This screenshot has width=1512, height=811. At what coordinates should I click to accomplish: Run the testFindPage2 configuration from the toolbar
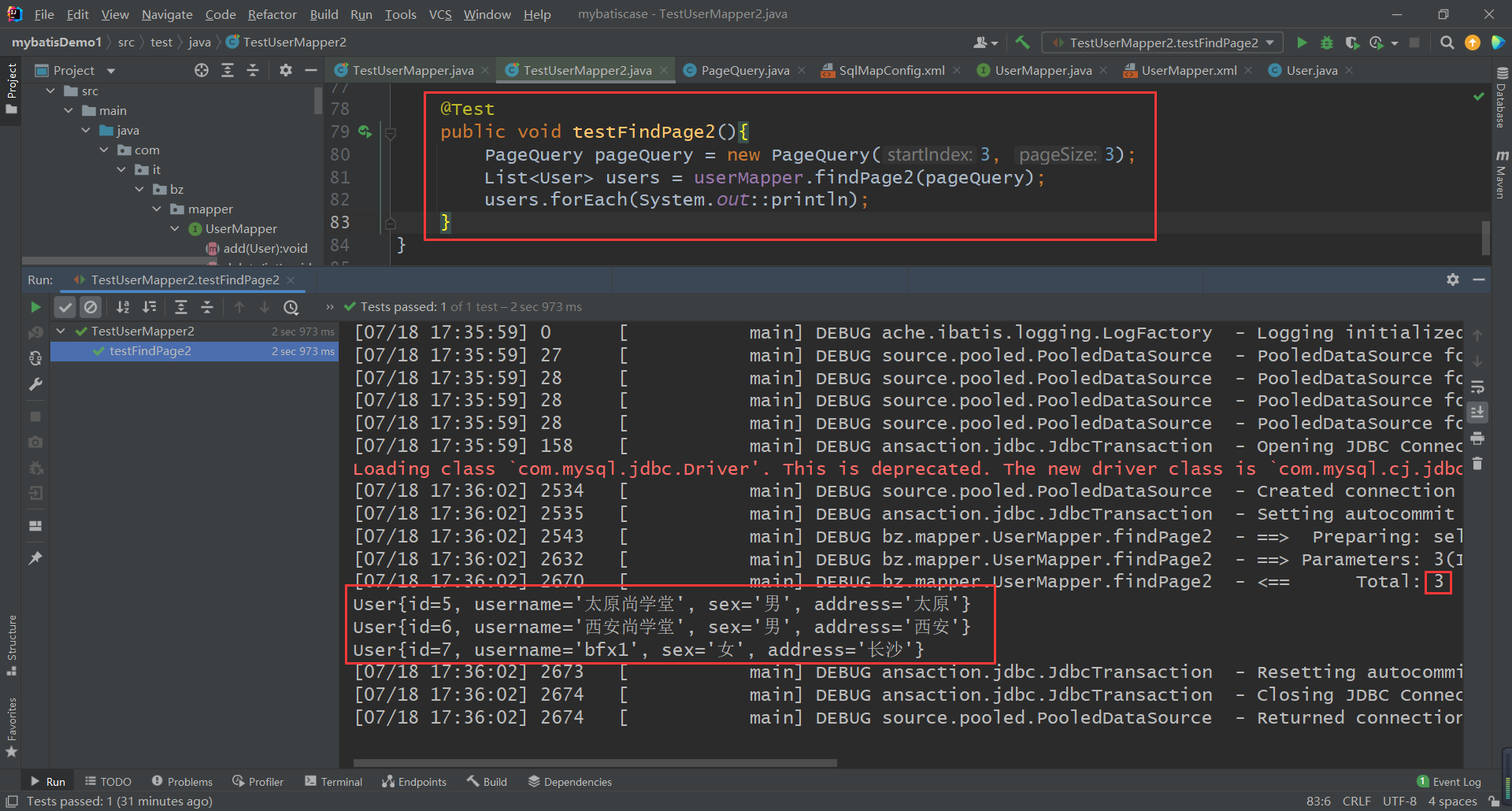(1302, 43)
